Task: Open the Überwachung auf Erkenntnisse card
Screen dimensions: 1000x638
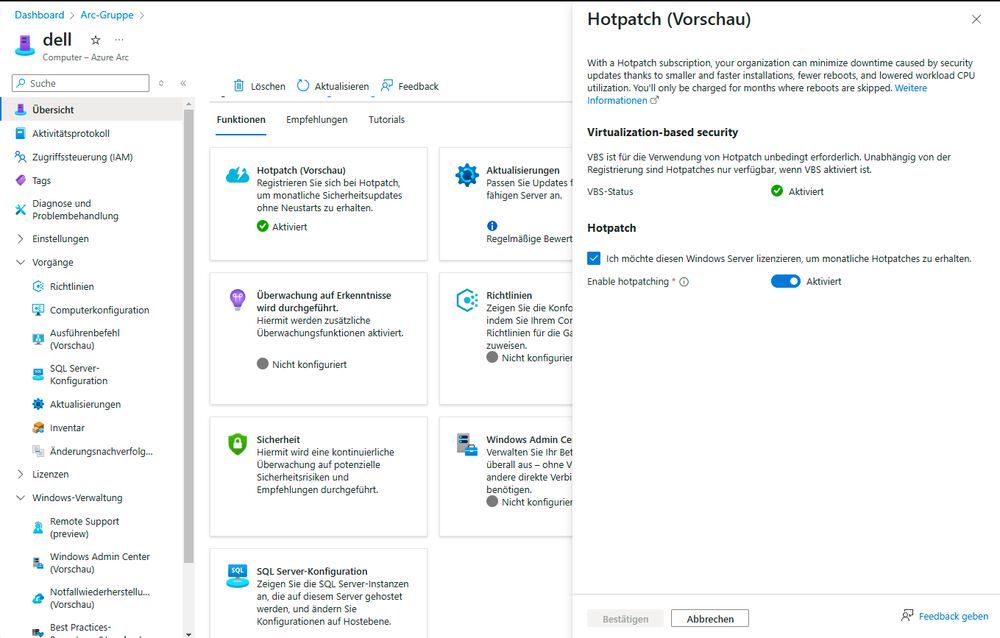Action: click(x=318, y=339)
